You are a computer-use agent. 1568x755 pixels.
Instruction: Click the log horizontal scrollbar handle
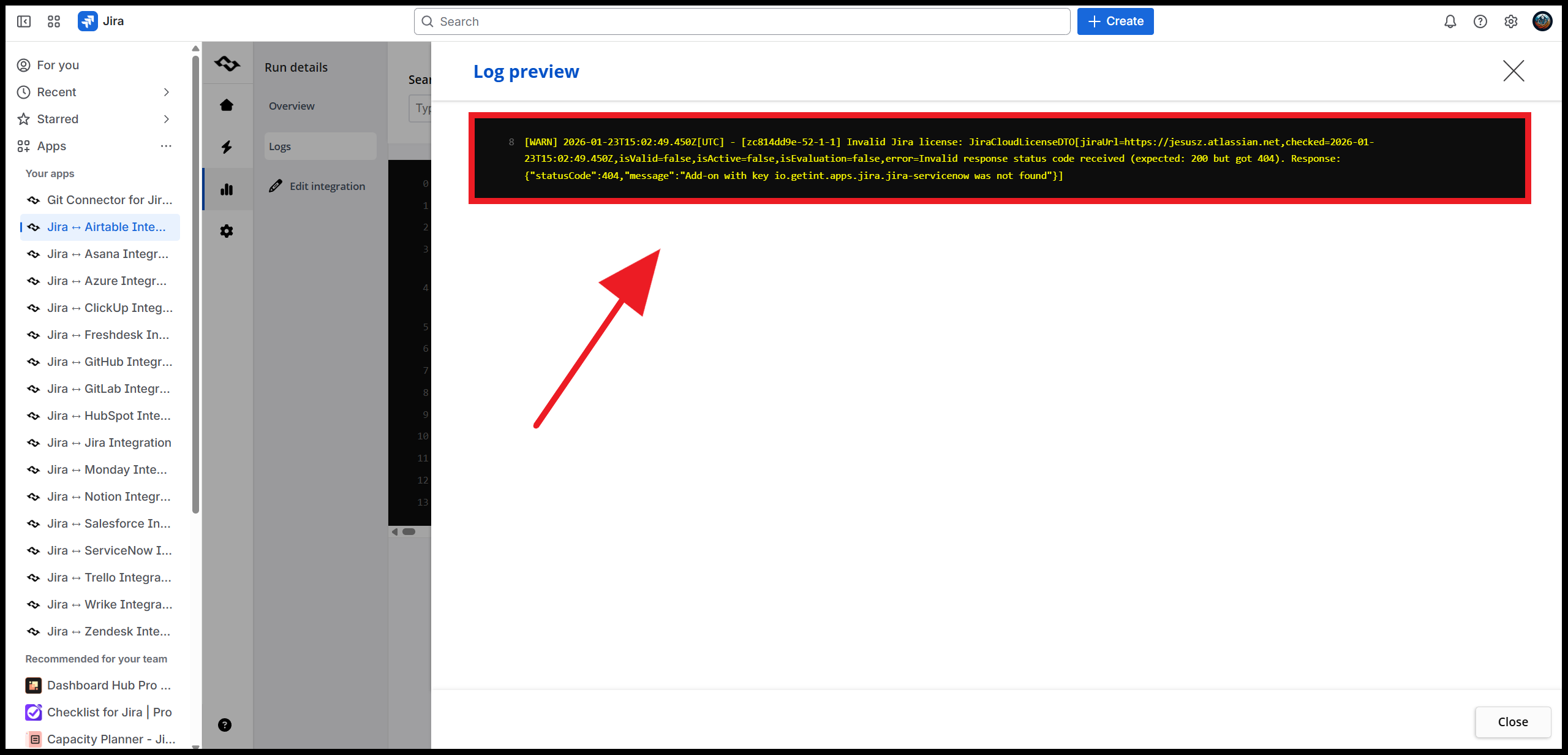pyautogui.click(x=409, y=532)
